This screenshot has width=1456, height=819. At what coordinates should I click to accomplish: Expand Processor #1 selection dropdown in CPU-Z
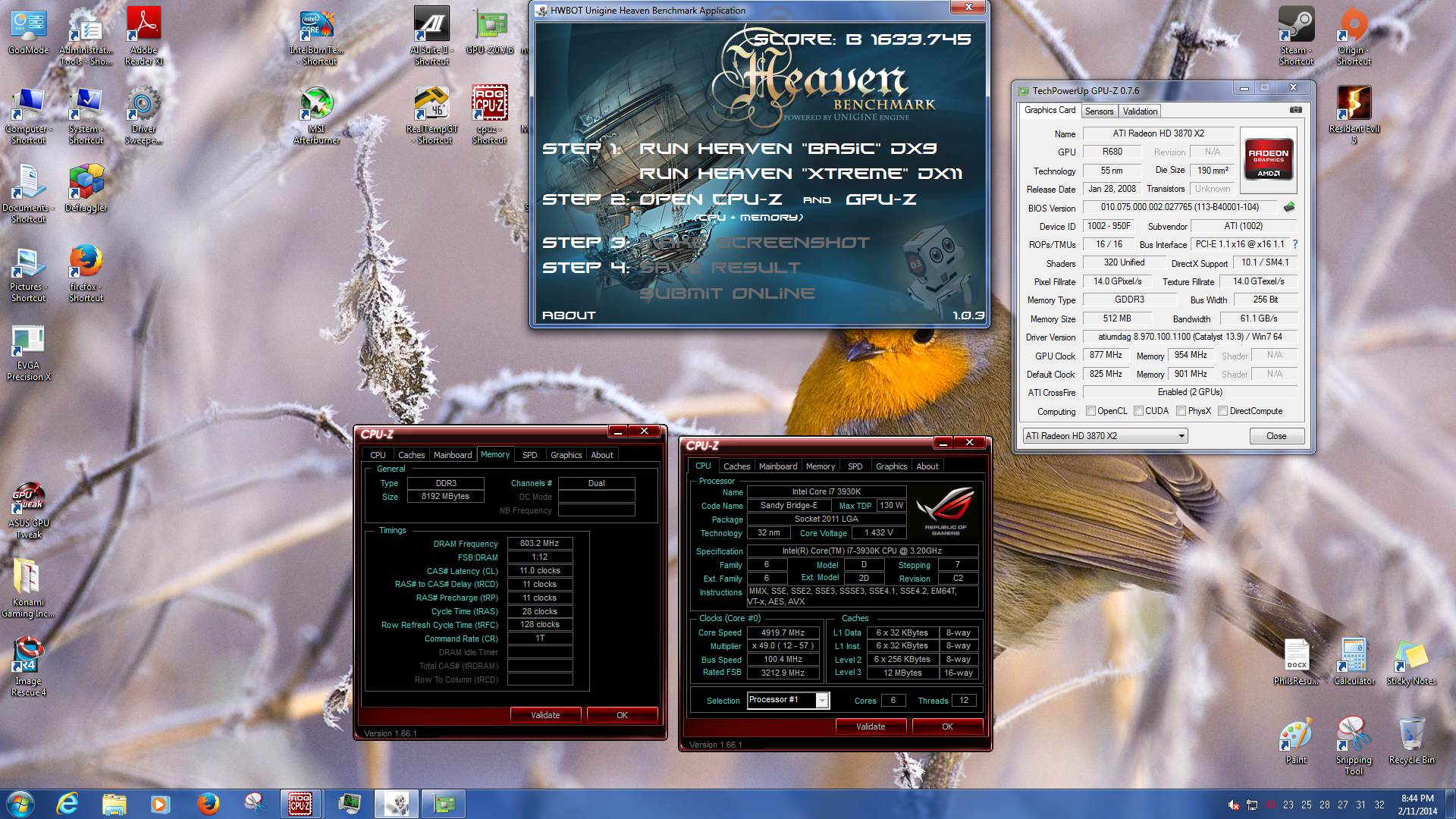click(822, 701)
